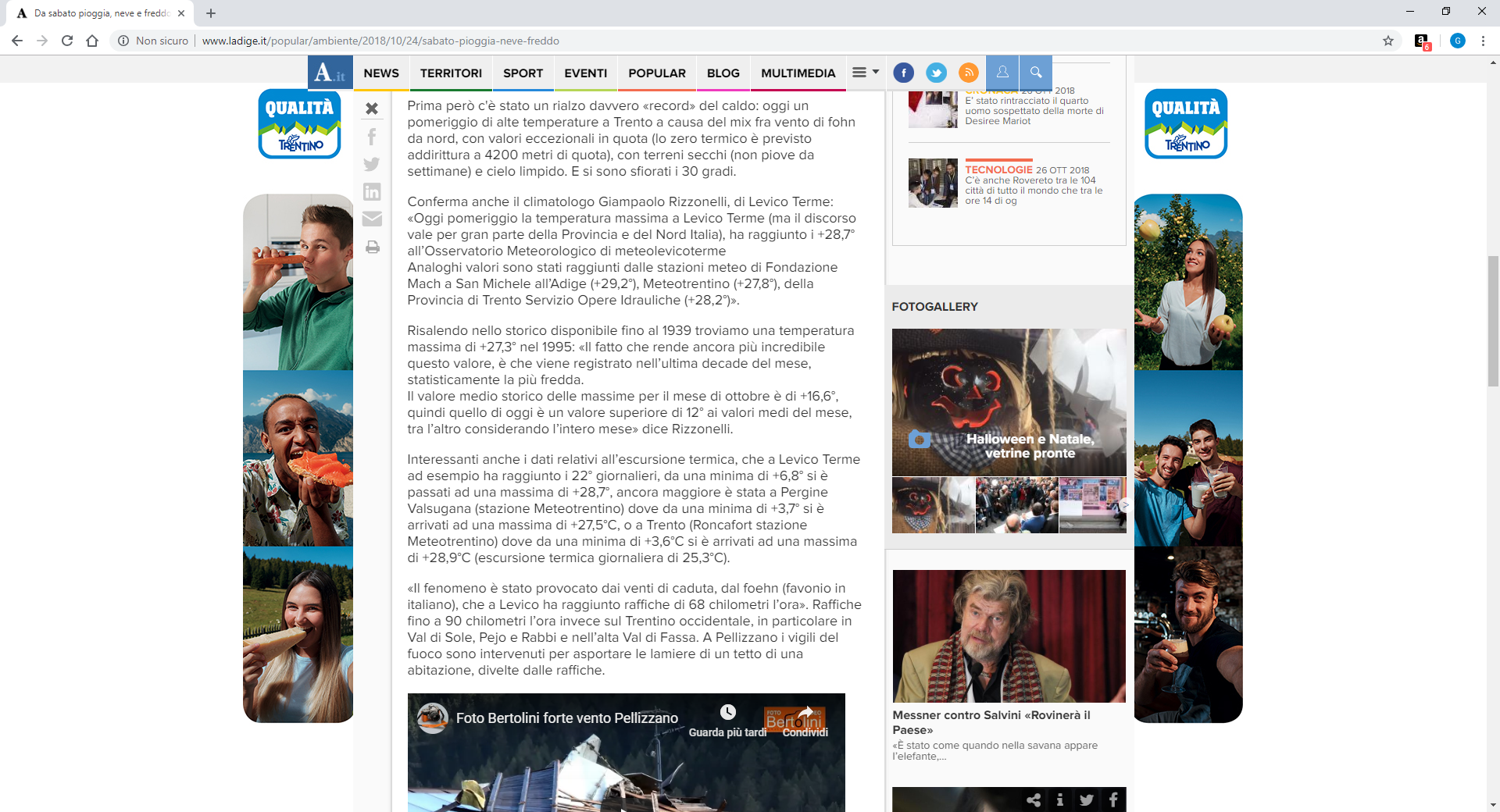Open user login profile icon

[1002, 73]
